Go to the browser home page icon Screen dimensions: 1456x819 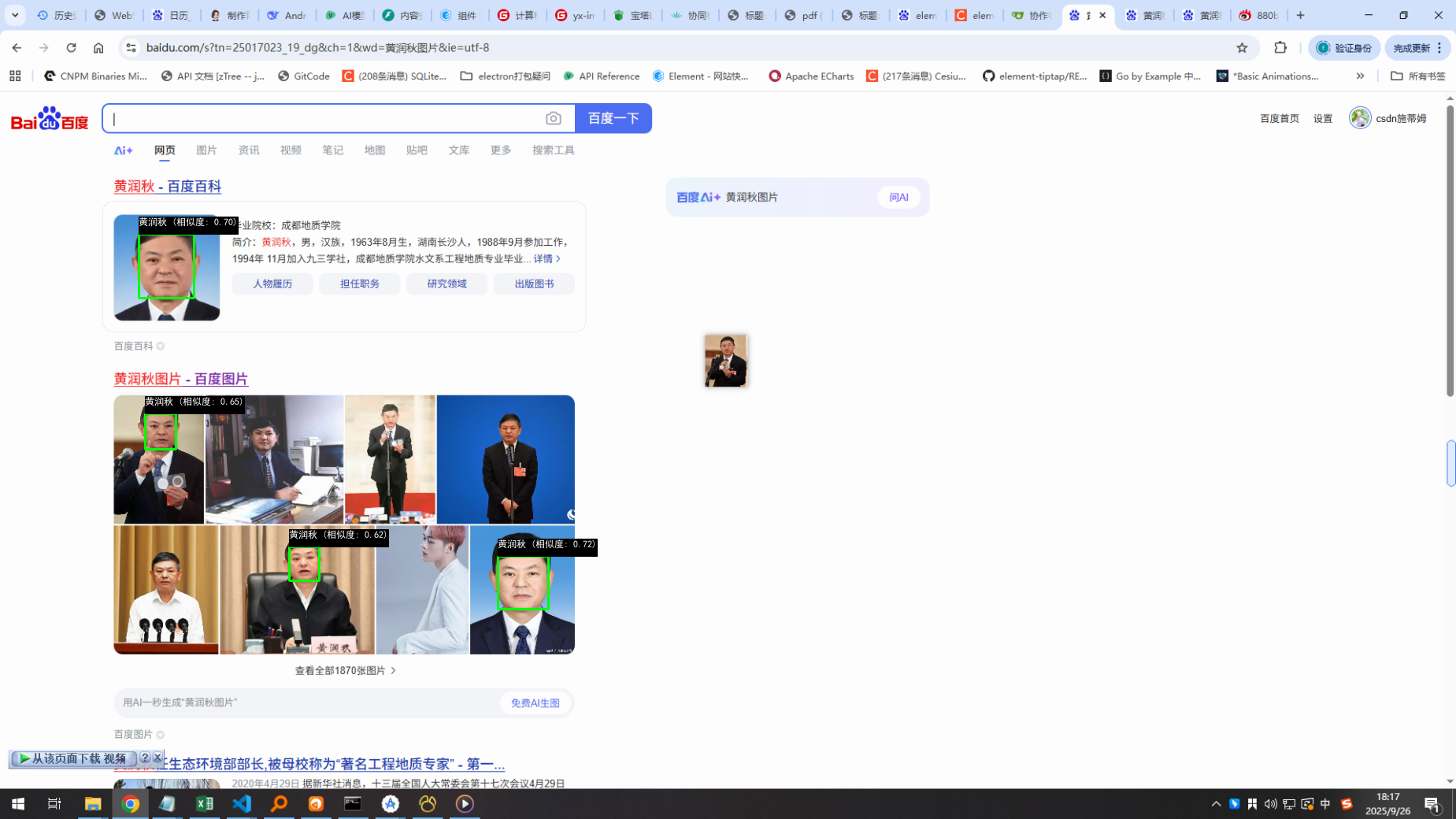pyautogui.click(x=98, y=48)
